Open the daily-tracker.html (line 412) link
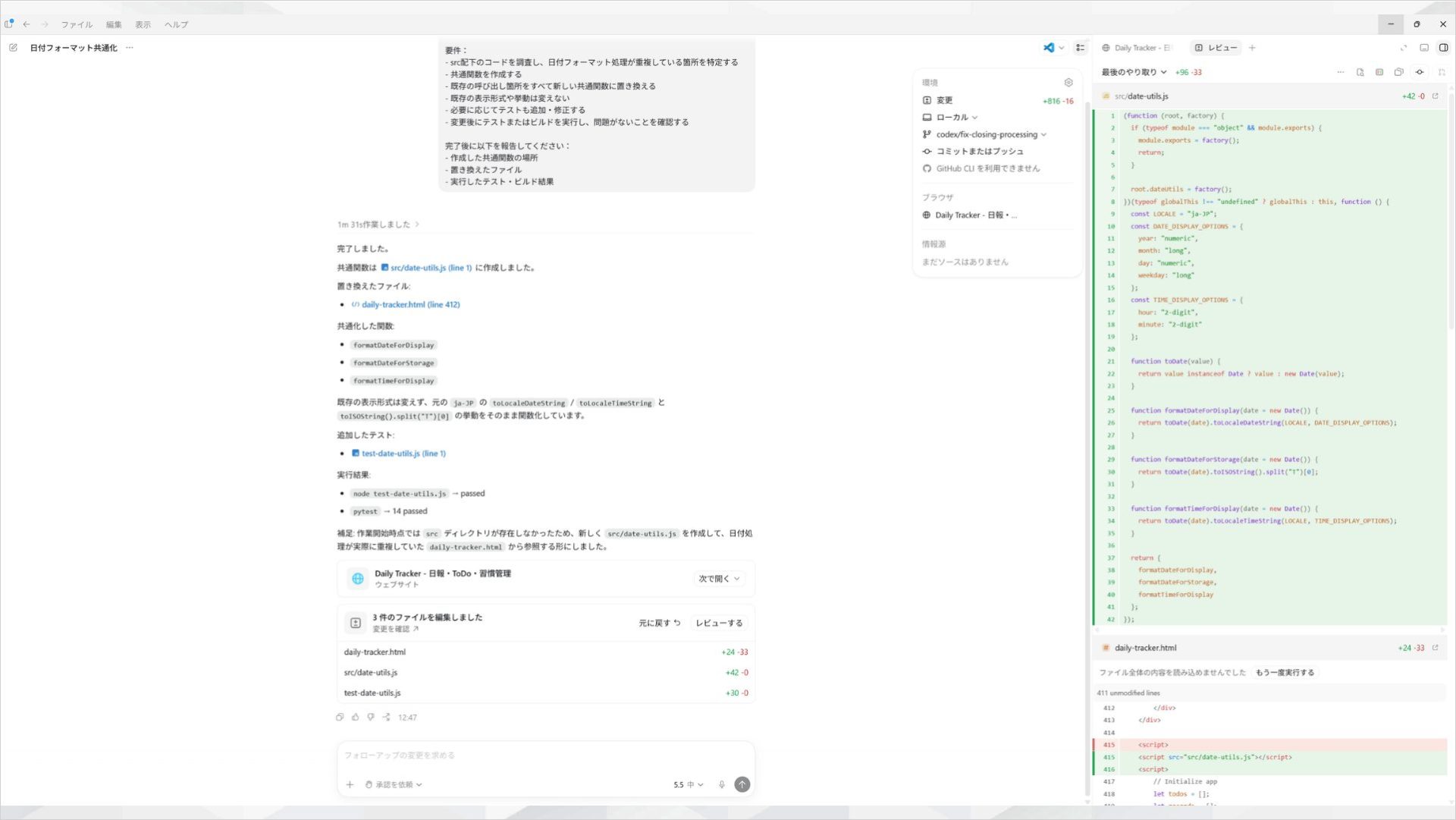The height and width of the screenshot is (820, 1456). click(x=406, y=305)
